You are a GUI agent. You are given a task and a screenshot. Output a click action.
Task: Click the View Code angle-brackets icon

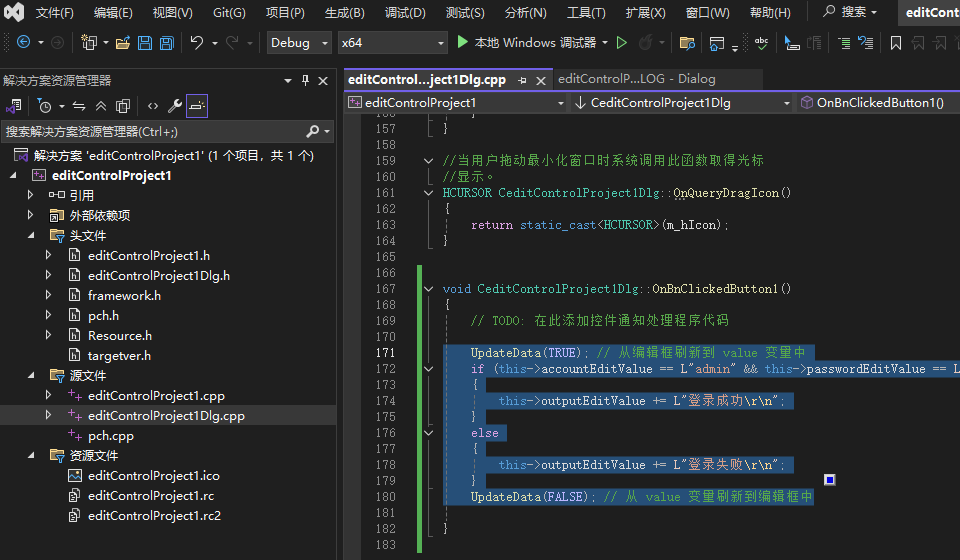point(152,106)
